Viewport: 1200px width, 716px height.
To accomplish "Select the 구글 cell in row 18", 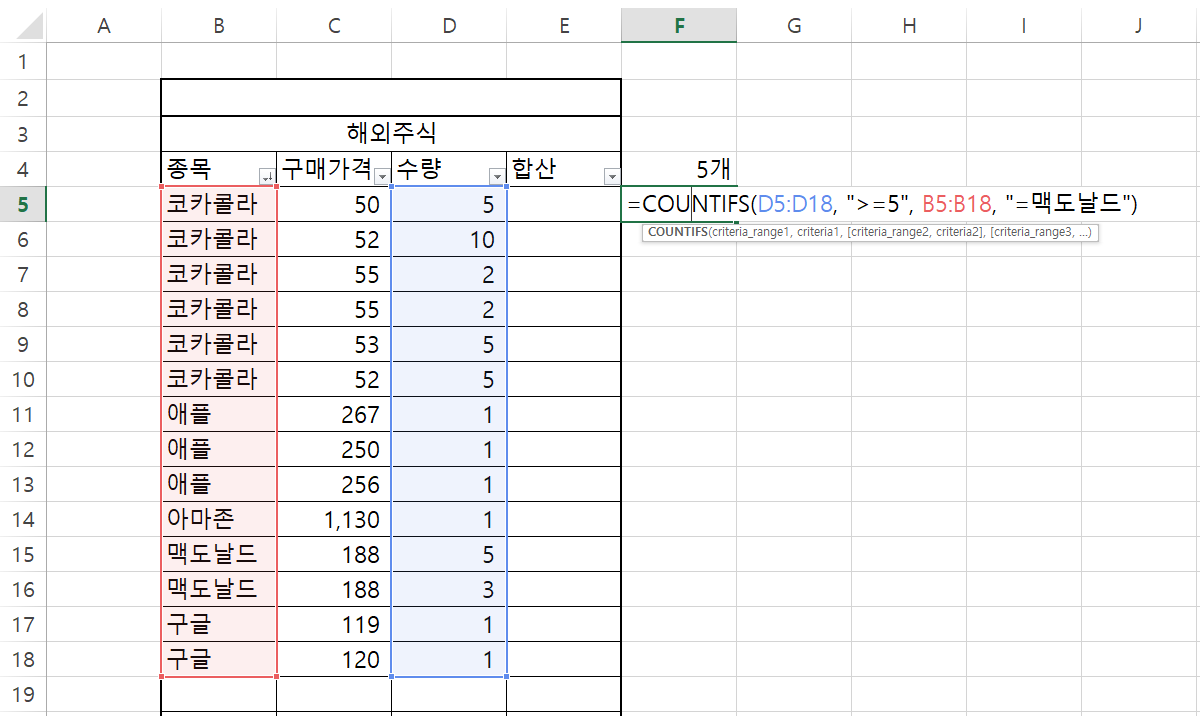I will pyautogui.click(x=218, y=659).
